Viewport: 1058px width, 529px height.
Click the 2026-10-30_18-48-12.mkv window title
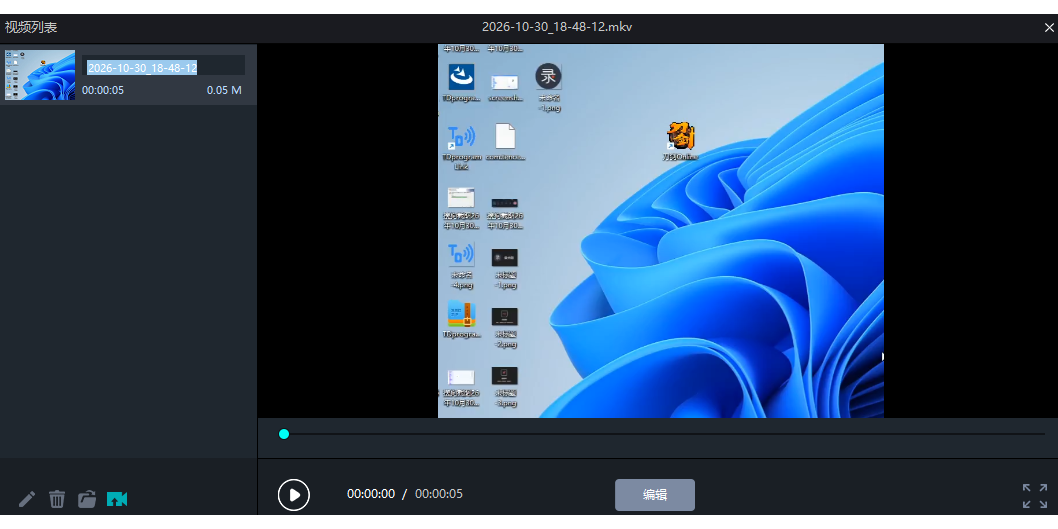557,27
